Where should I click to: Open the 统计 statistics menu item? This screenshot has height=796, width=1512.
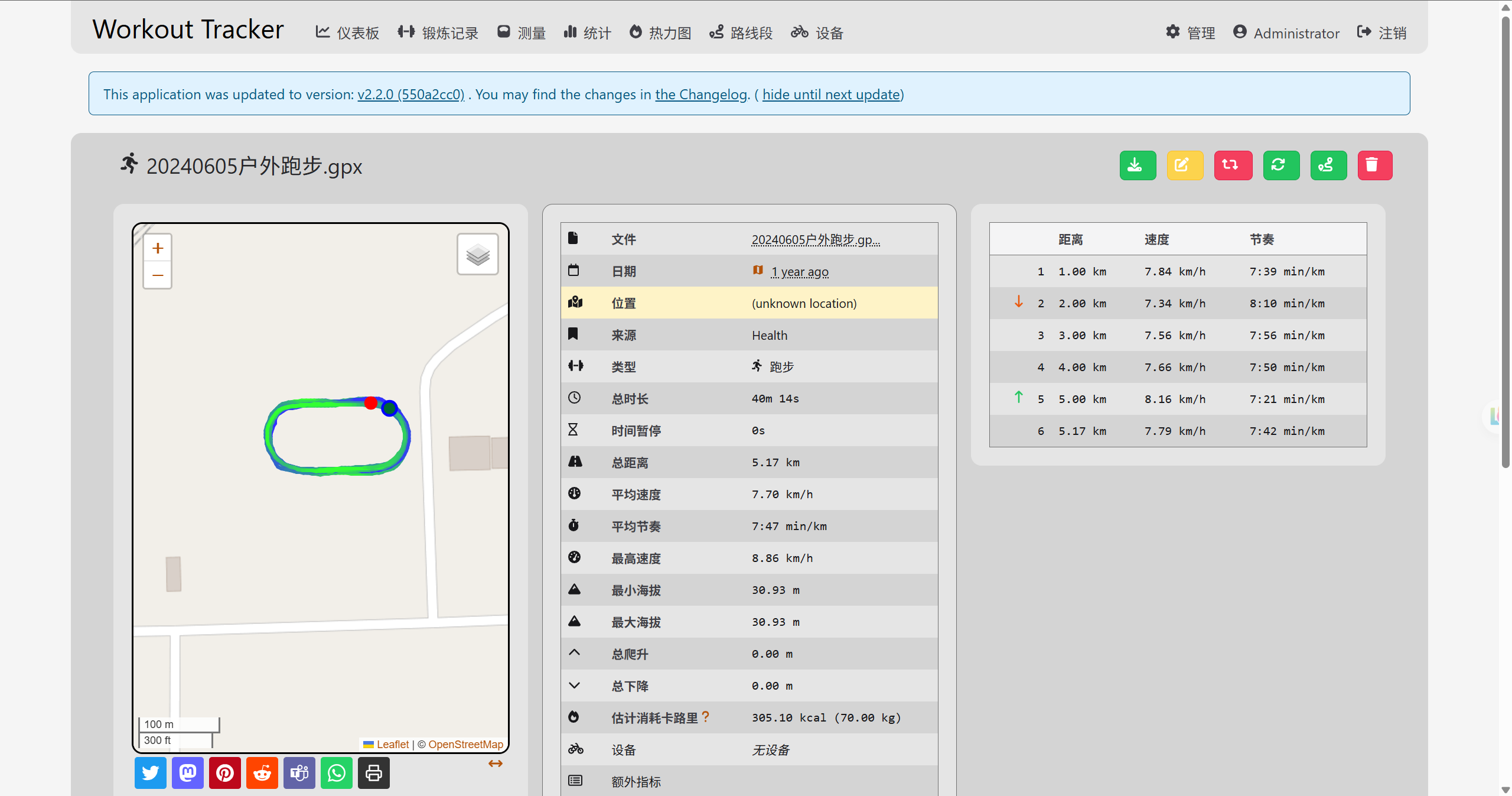(588, 33)
